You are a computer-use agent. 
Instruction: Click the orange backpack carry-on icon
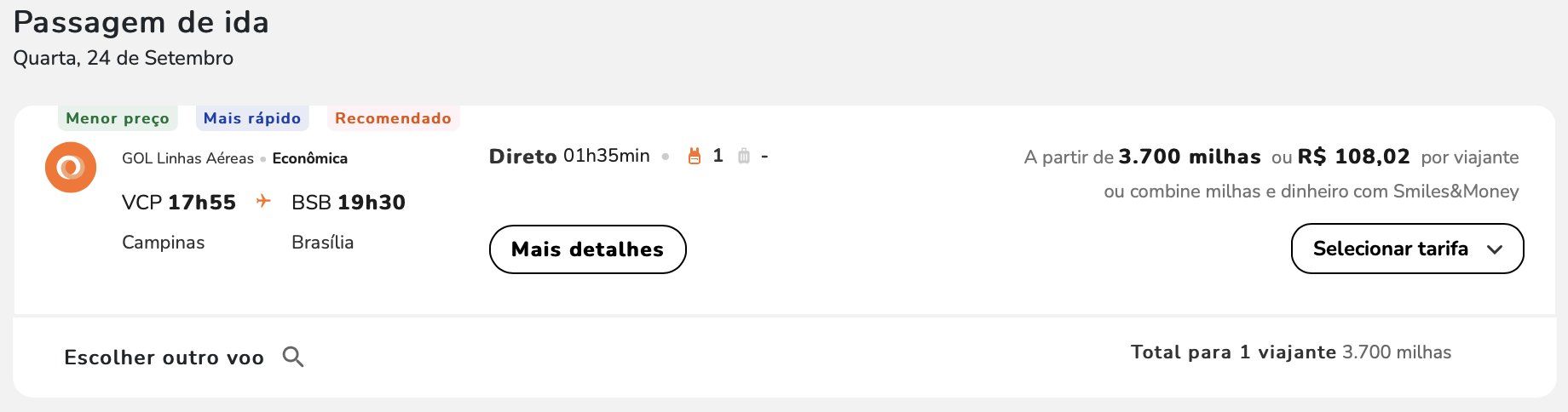(695, 156)
